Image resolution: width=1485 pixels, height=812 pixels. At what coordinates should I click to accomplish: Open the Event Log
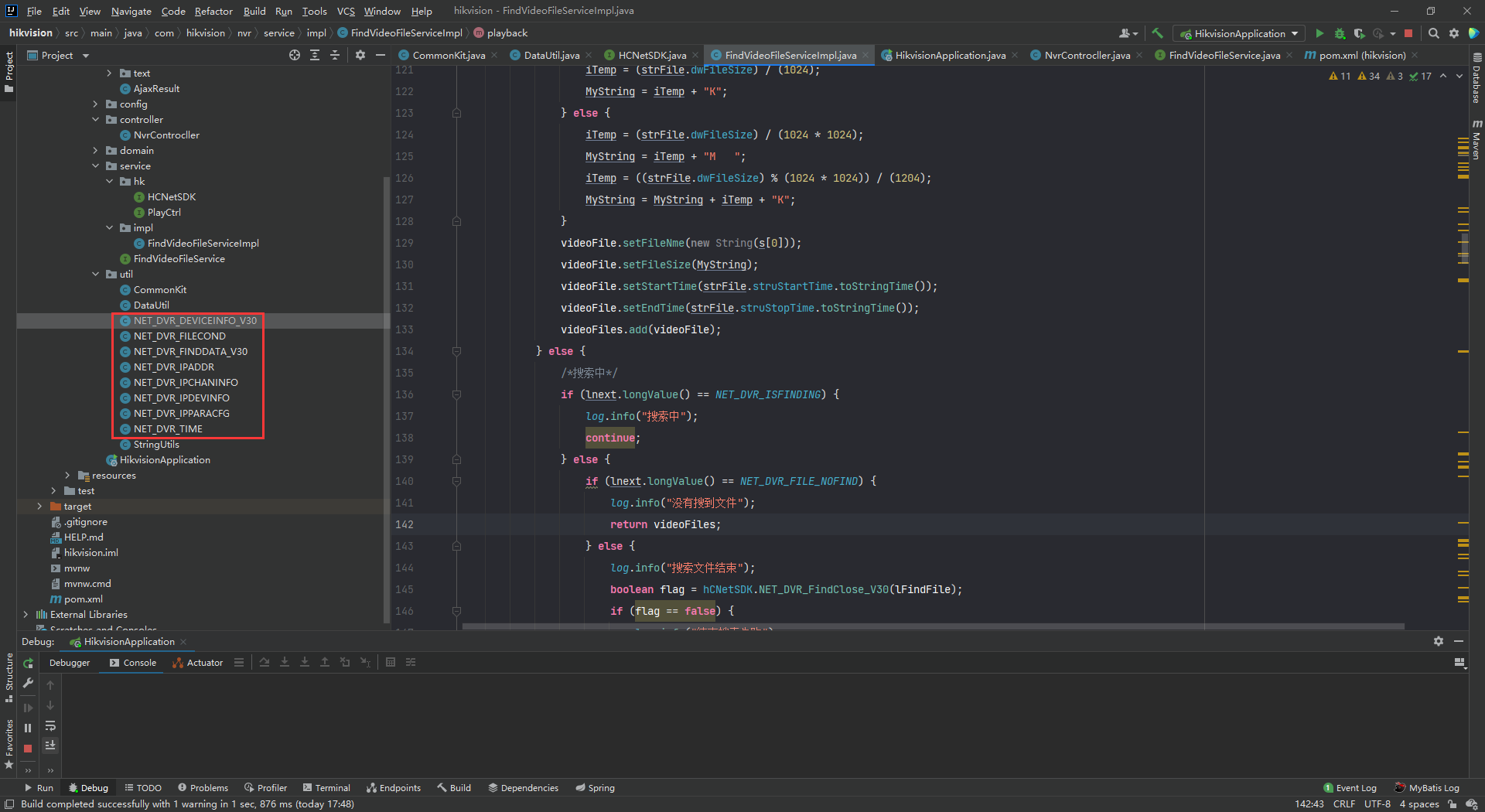tap(1350, 788)
